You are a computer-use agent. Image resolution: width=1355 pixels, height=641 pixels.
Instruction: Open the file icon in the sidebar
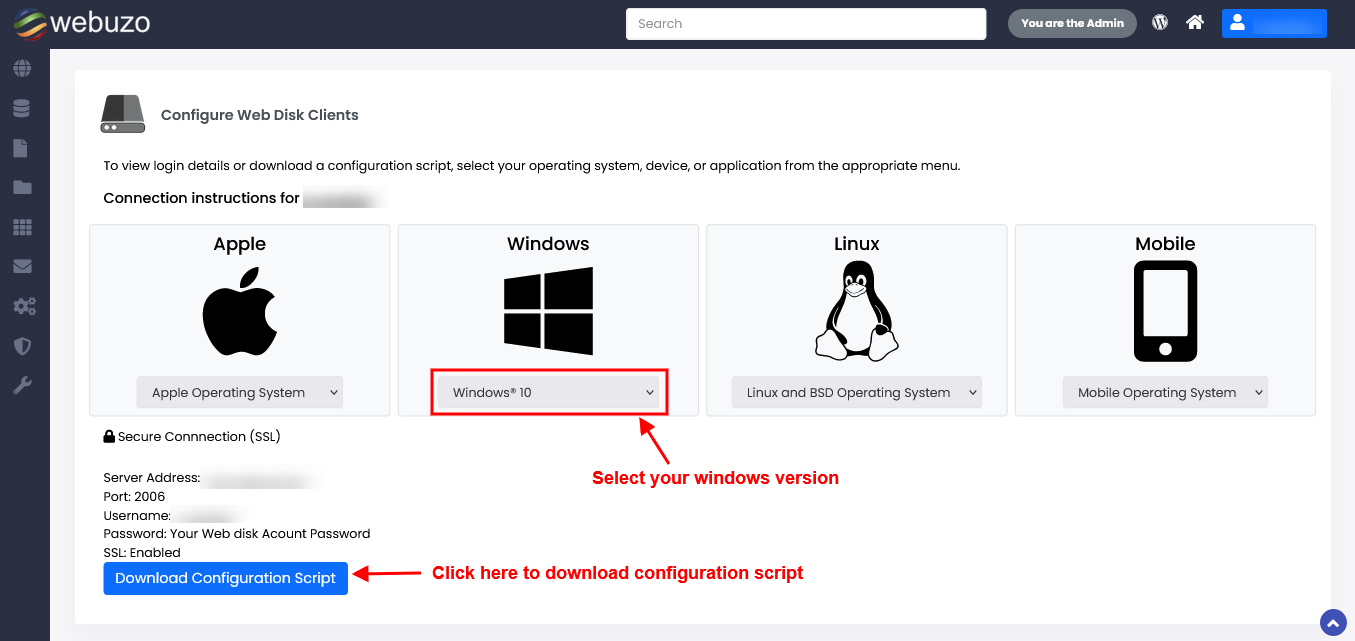pos(24,147)
